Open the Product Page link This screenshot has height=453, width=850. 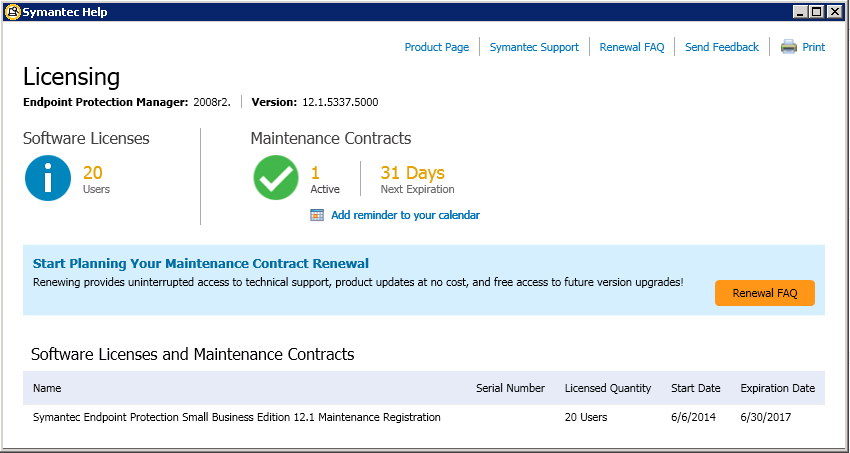click(437, 47)
